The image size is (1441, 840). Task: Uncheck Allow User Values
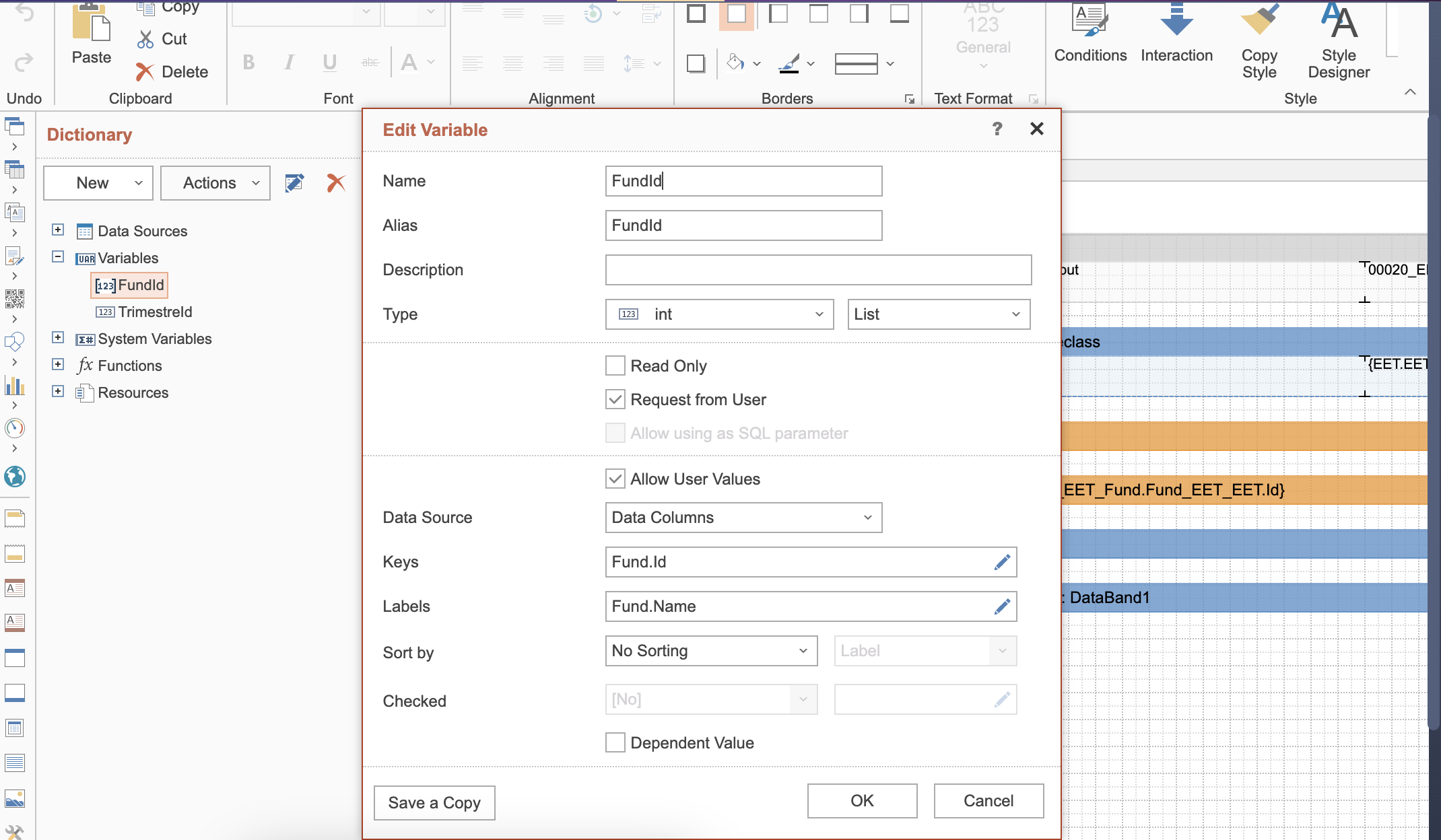pos(615,479)
